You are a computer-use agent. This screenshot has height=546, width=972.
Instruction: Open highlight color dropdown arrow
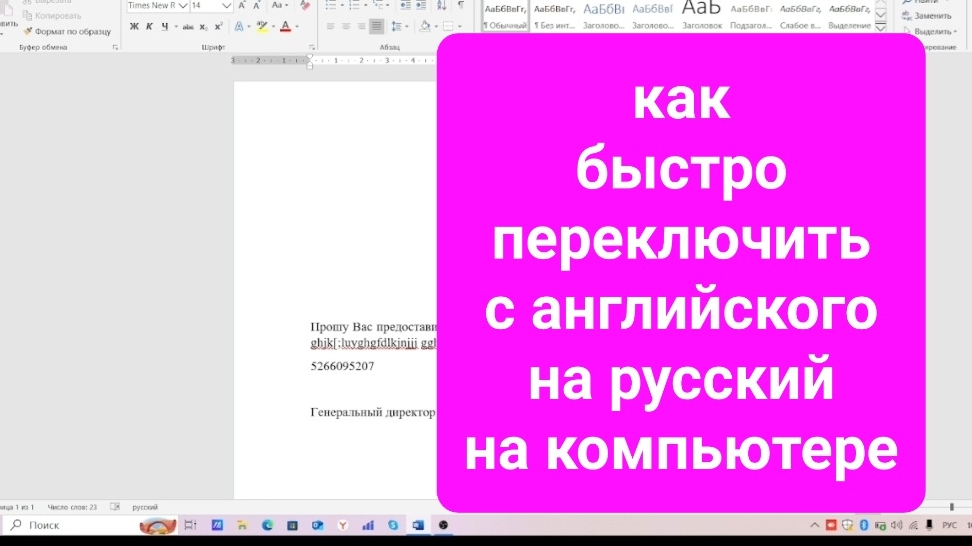click(273, 27)
